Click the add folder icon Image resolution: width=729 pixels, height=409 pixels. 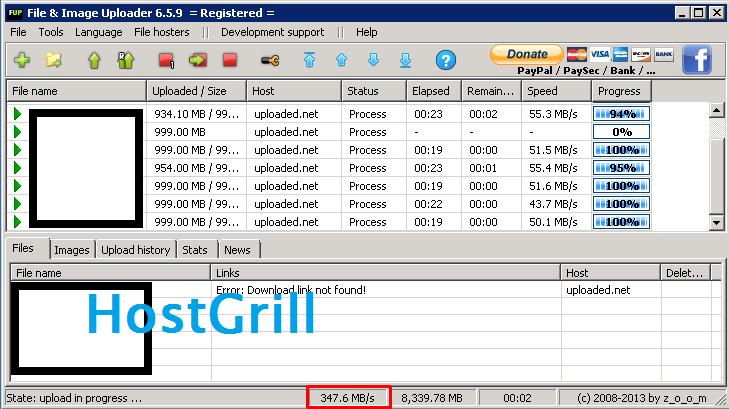point(54,61)
